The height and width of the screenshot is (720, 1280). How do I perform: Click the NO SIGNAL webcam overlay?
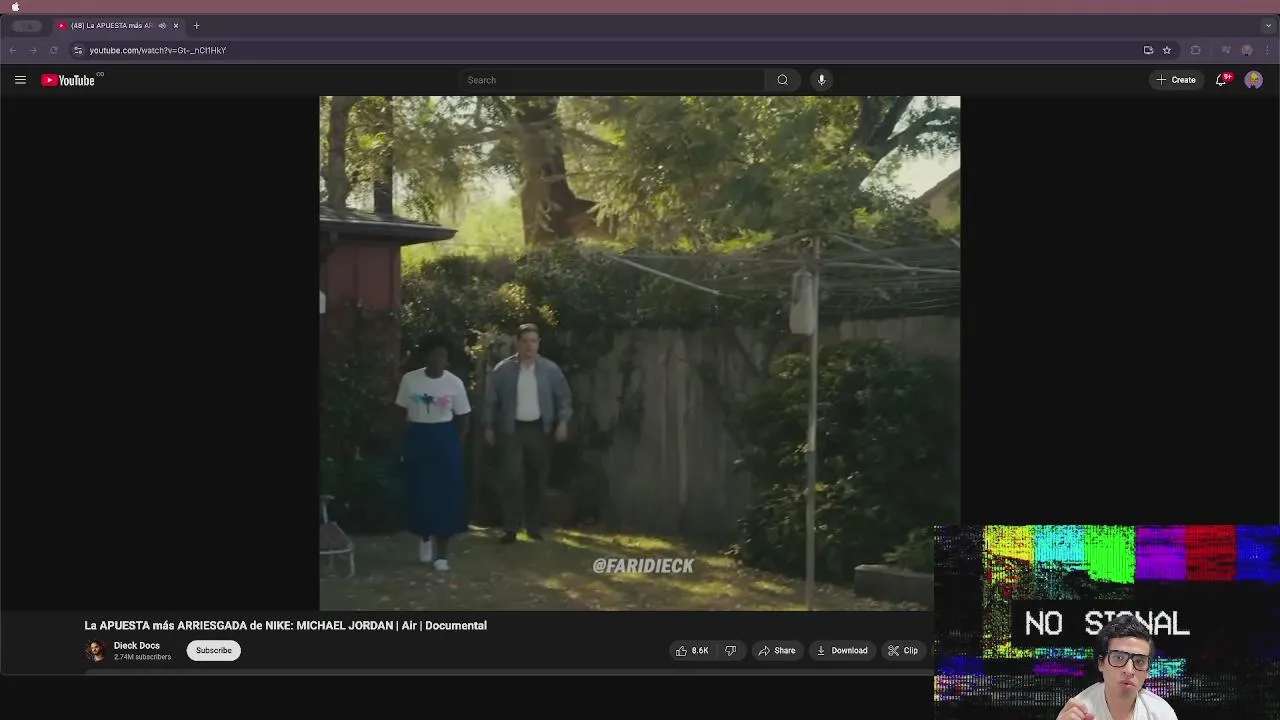click(1107, 622)
